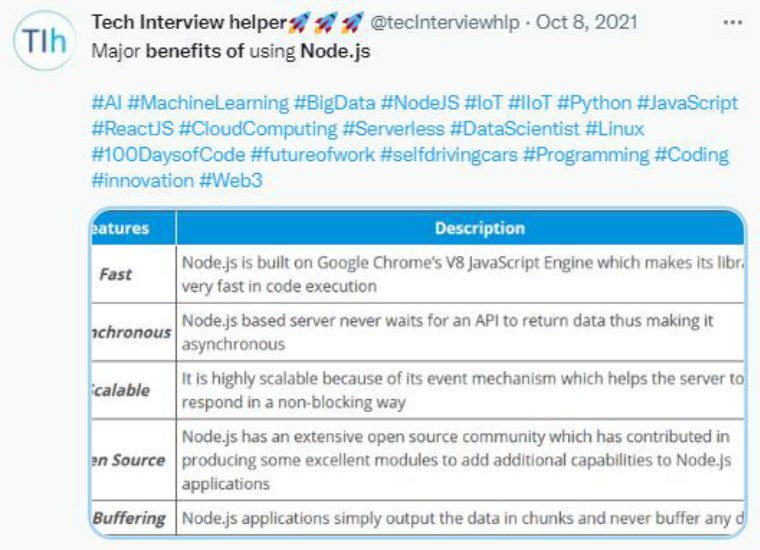The image size is (760, 550).
Task: Click the #100DaysofCode hashtag
Action: (168, 155)
